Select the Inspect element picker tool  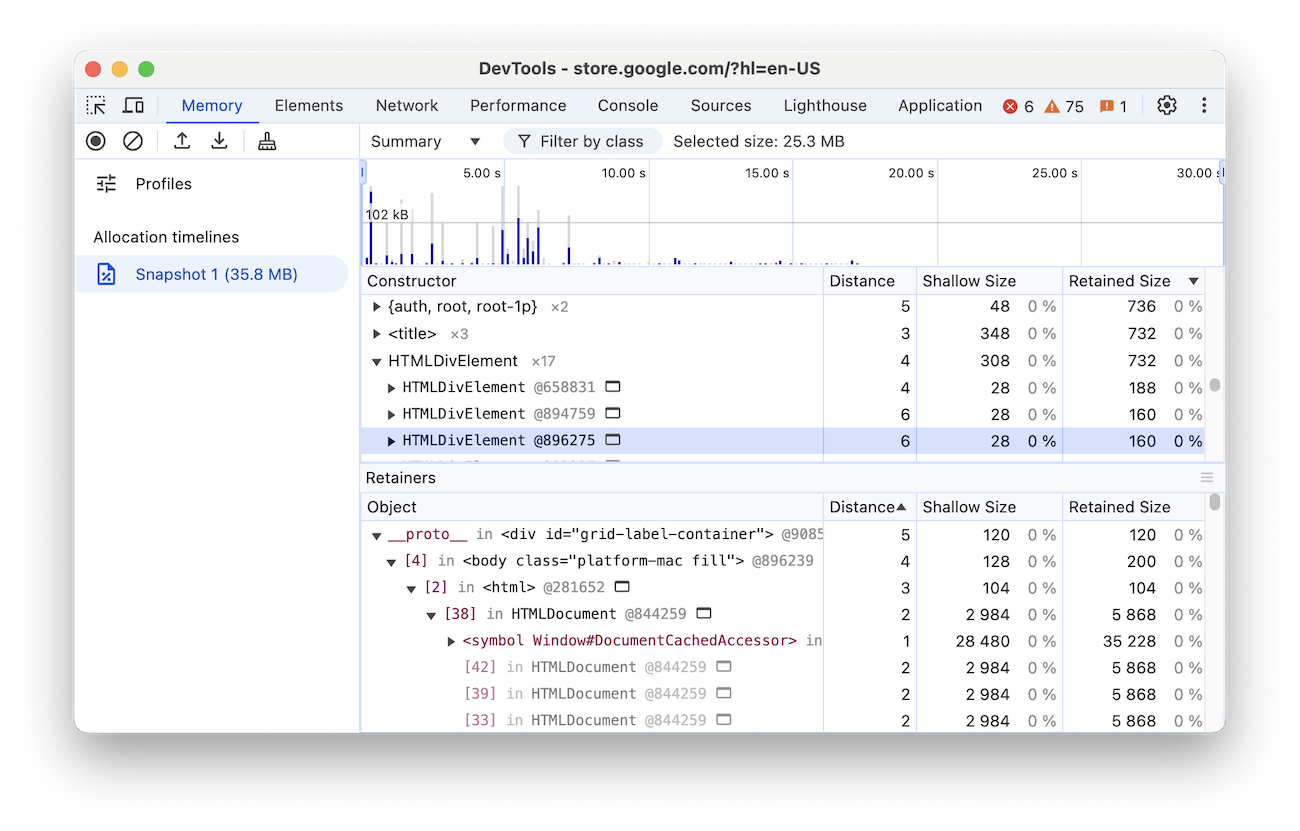(96, 105)
